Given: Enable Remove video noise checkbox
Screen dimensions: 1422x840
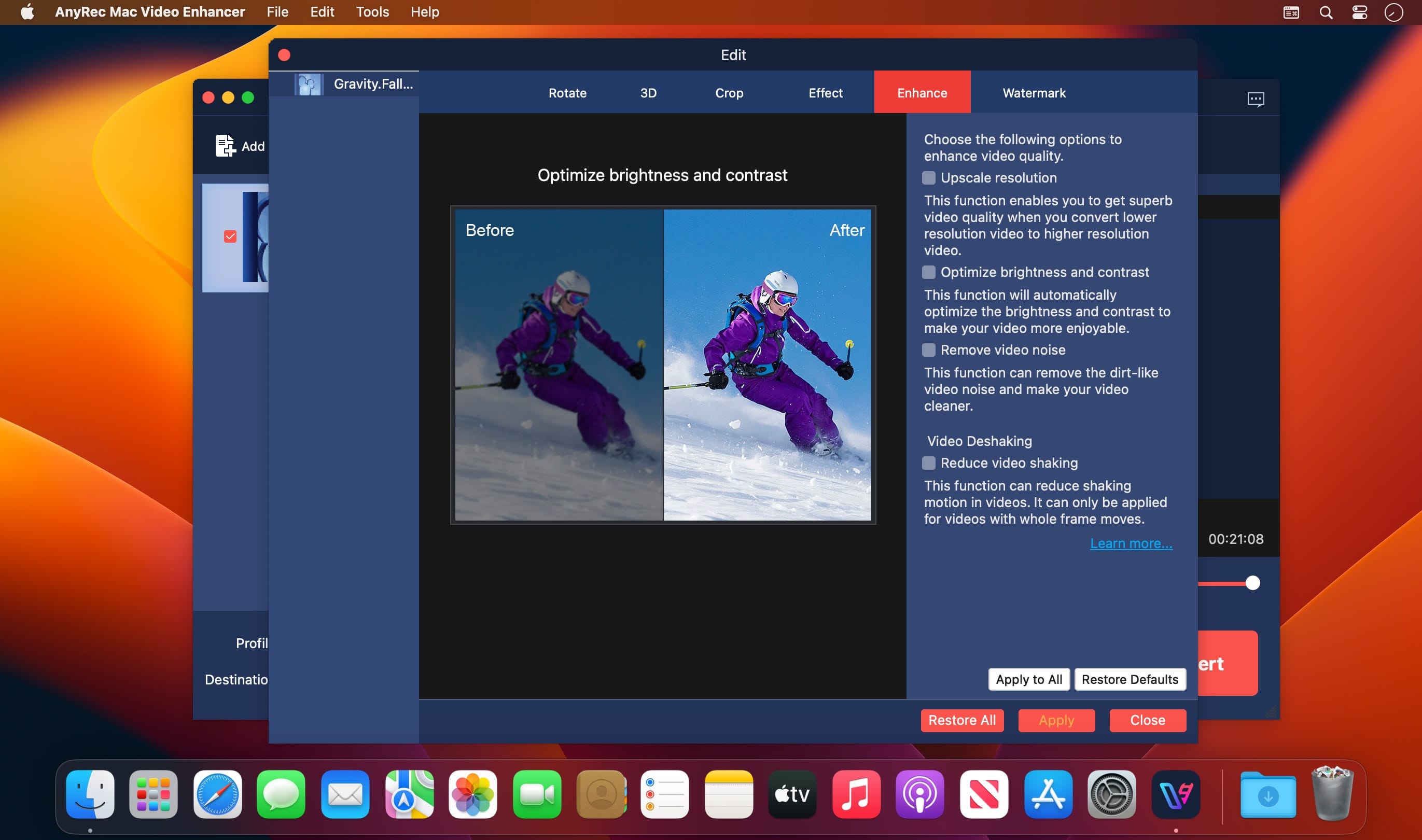Looking at the screenshot, I should [x=928, y=350].
